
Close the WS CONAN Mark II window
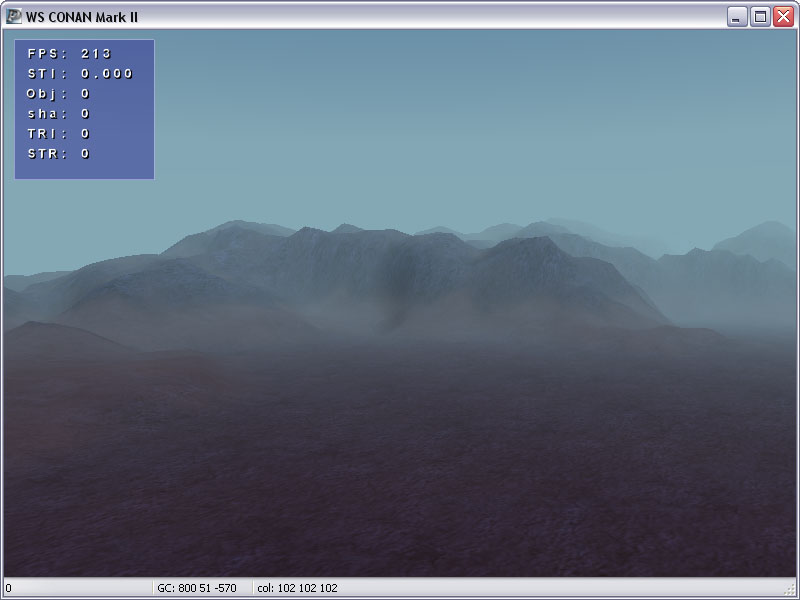pos(783,17)
